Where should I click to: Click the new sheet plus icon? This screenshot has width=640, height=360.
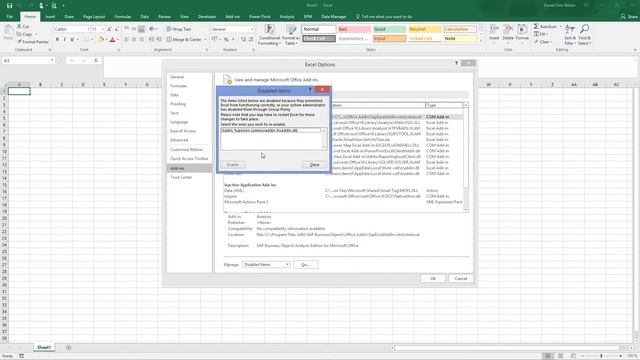click(69, 348)
